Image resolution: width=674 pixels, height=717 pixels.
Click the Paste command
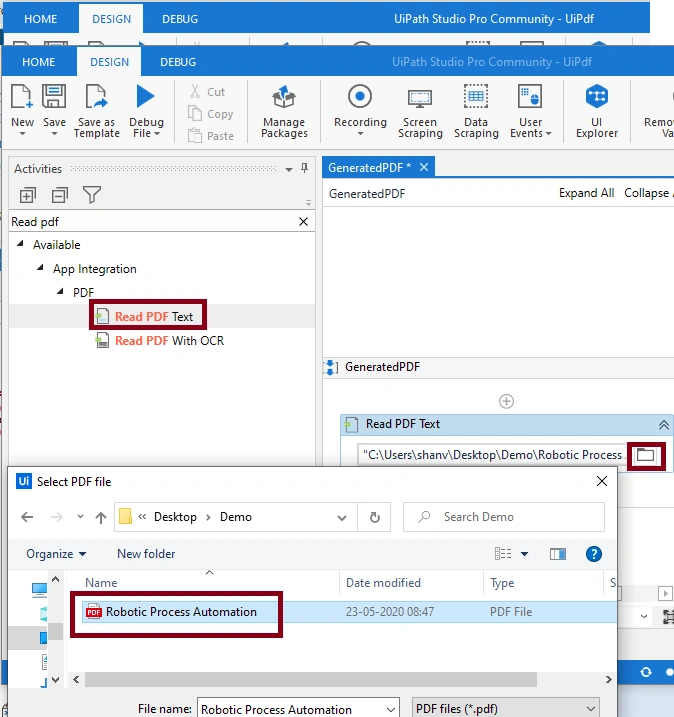(x=211, y=135)
